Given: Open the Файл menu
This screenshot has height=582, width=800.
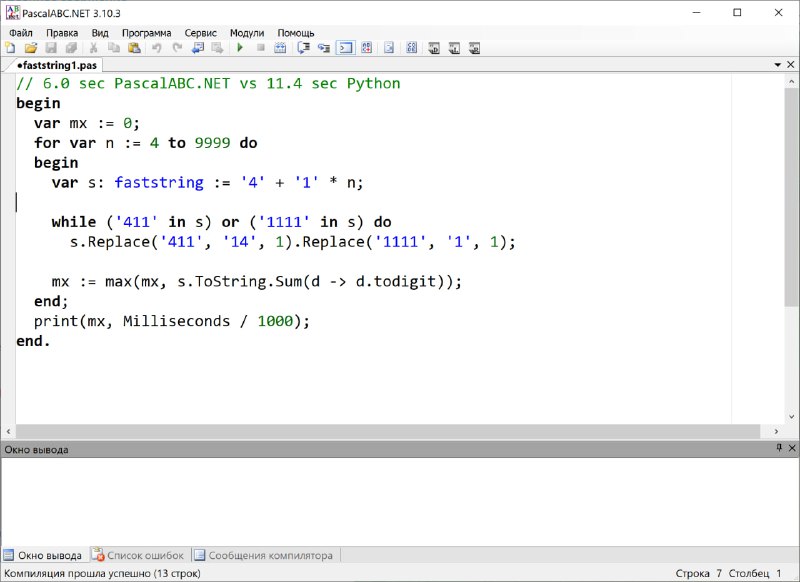Looking at the screenshot, I should 21,33.
